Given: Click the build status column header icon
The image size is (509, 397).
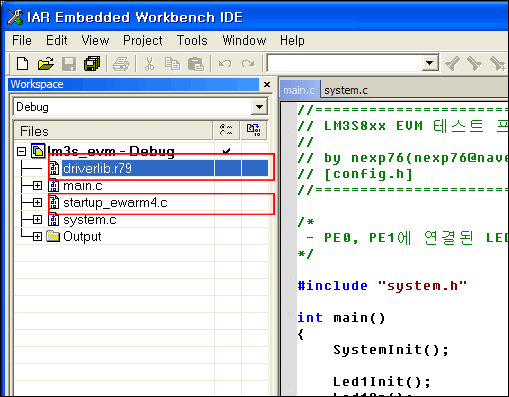Looking at the screenshot, I should click(254, 130).
